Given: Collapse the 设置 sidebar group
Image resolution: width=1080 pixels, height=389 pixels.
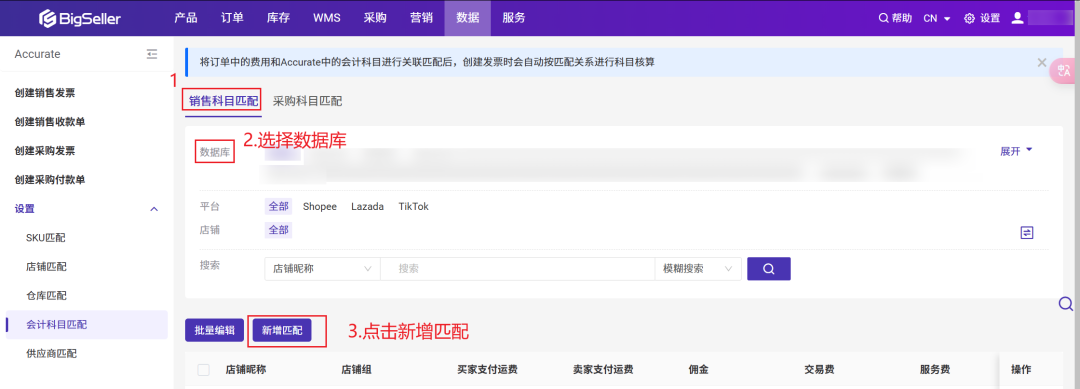Looking at the screenshot, I should 154,209.
